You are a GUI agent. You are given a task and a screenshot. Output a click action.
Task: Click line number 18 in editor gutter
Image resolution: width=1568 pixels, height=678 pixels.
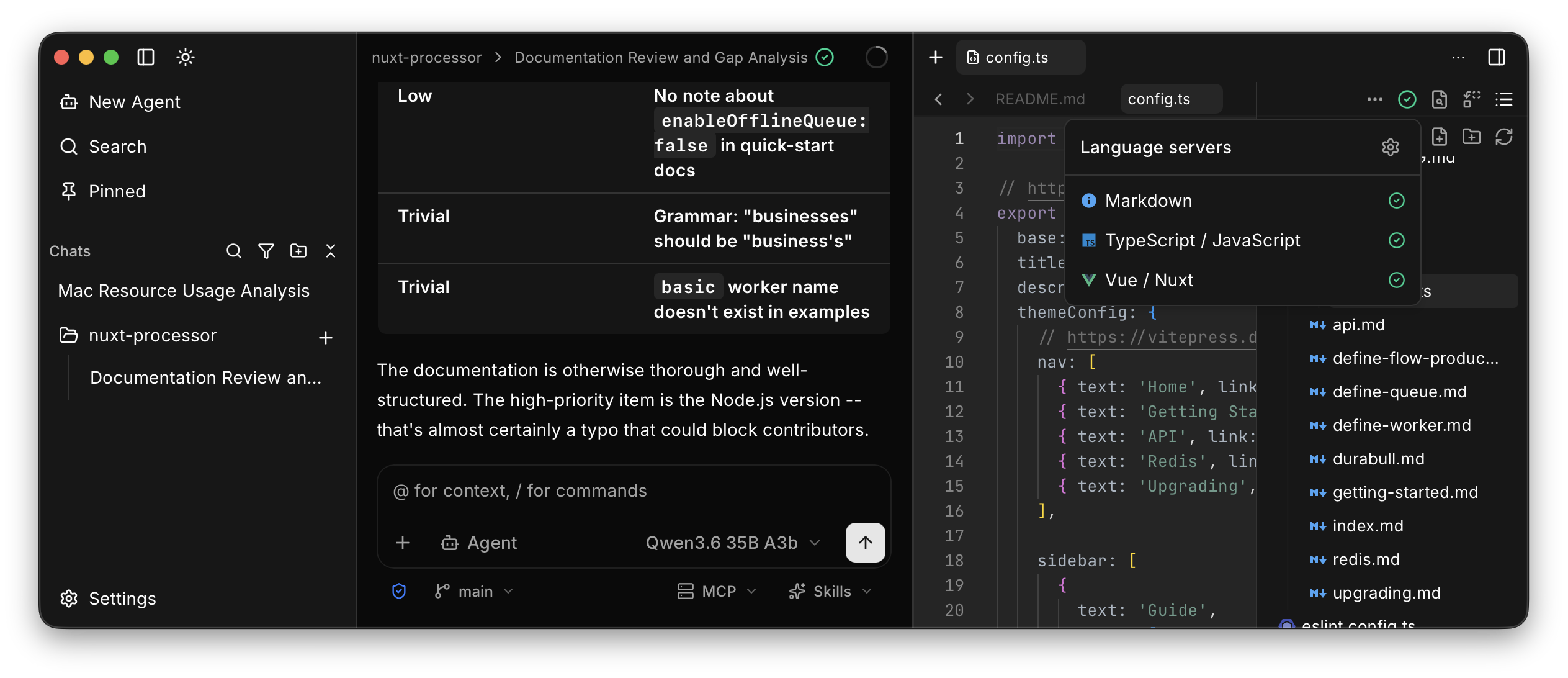coord(954,561)
